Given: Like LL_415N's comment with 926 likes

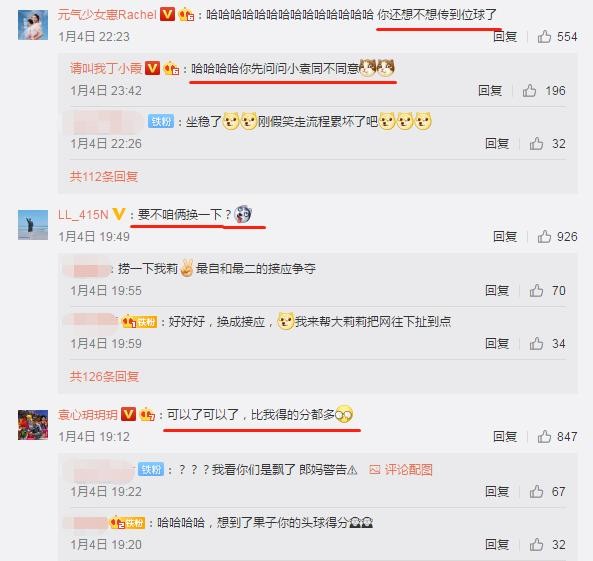Looking at the screenshot, I should click(544, 237).
